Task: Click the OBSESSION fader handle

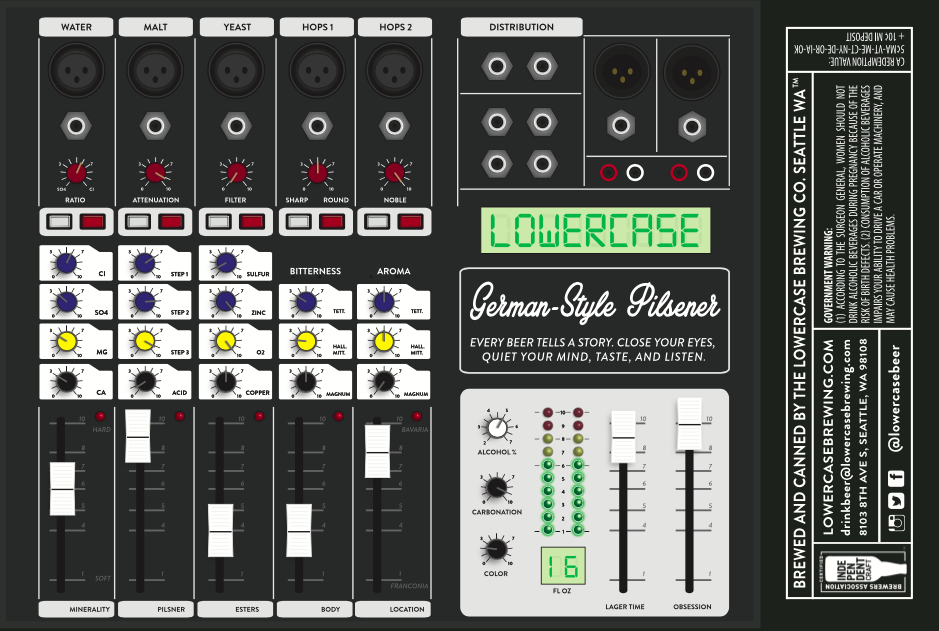Action: [x=689, y=424]
